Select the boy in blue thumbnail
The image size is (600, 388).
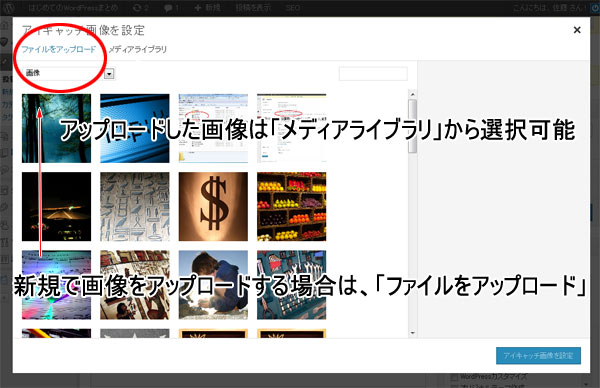coord(213,285)
